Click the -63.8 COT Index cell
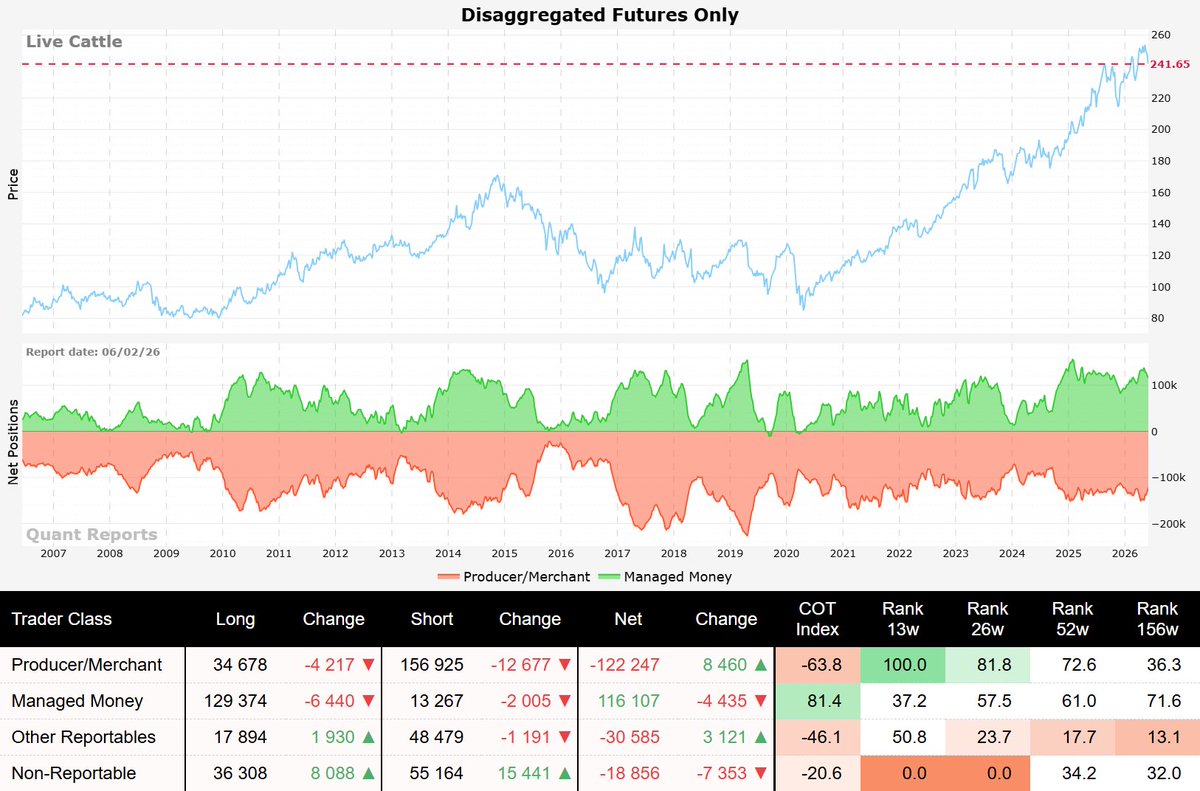 818,665
